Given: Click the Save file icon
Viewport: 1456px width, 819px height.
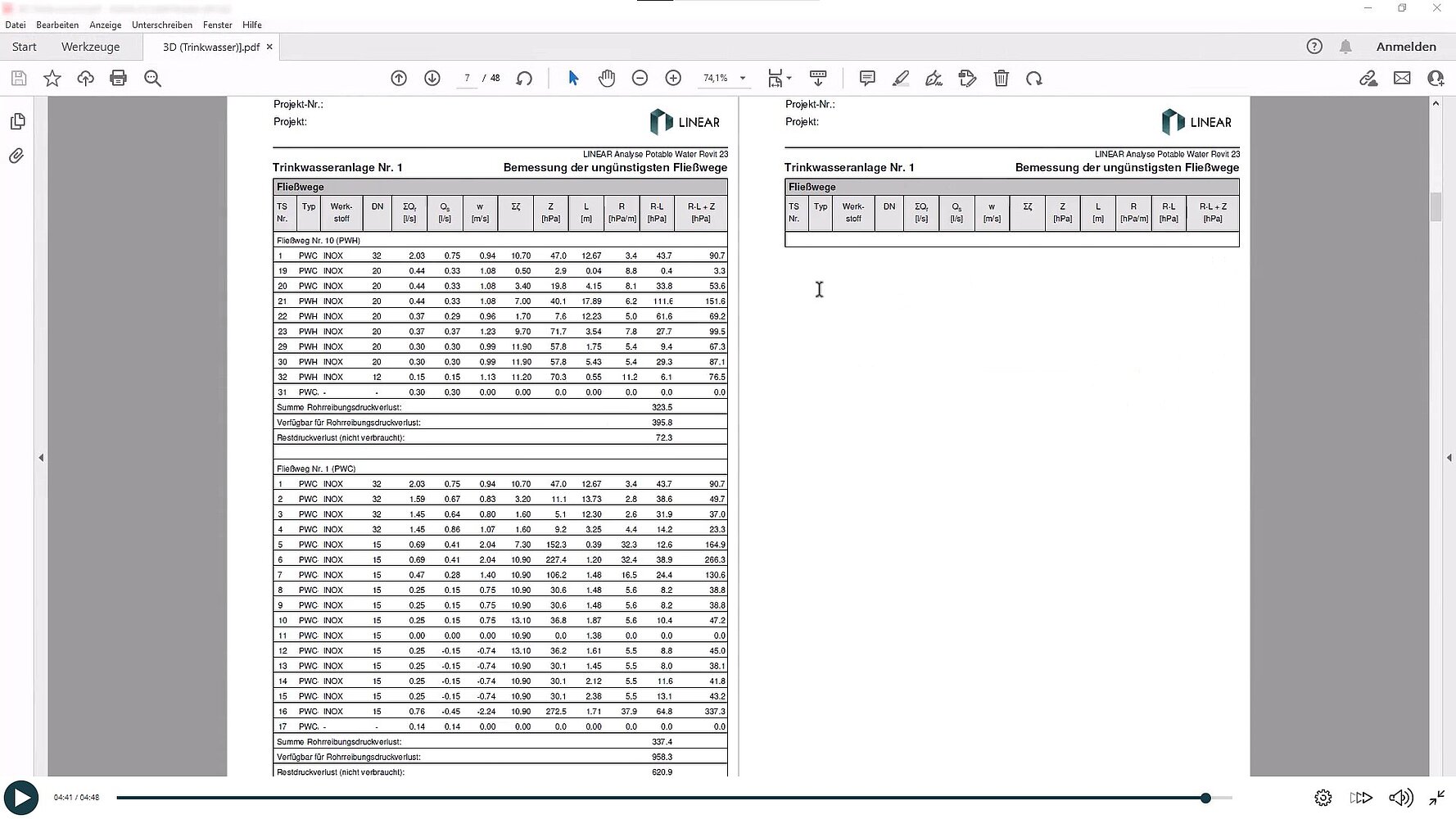Looking at the screenshot, I should [x=19, y=79].
